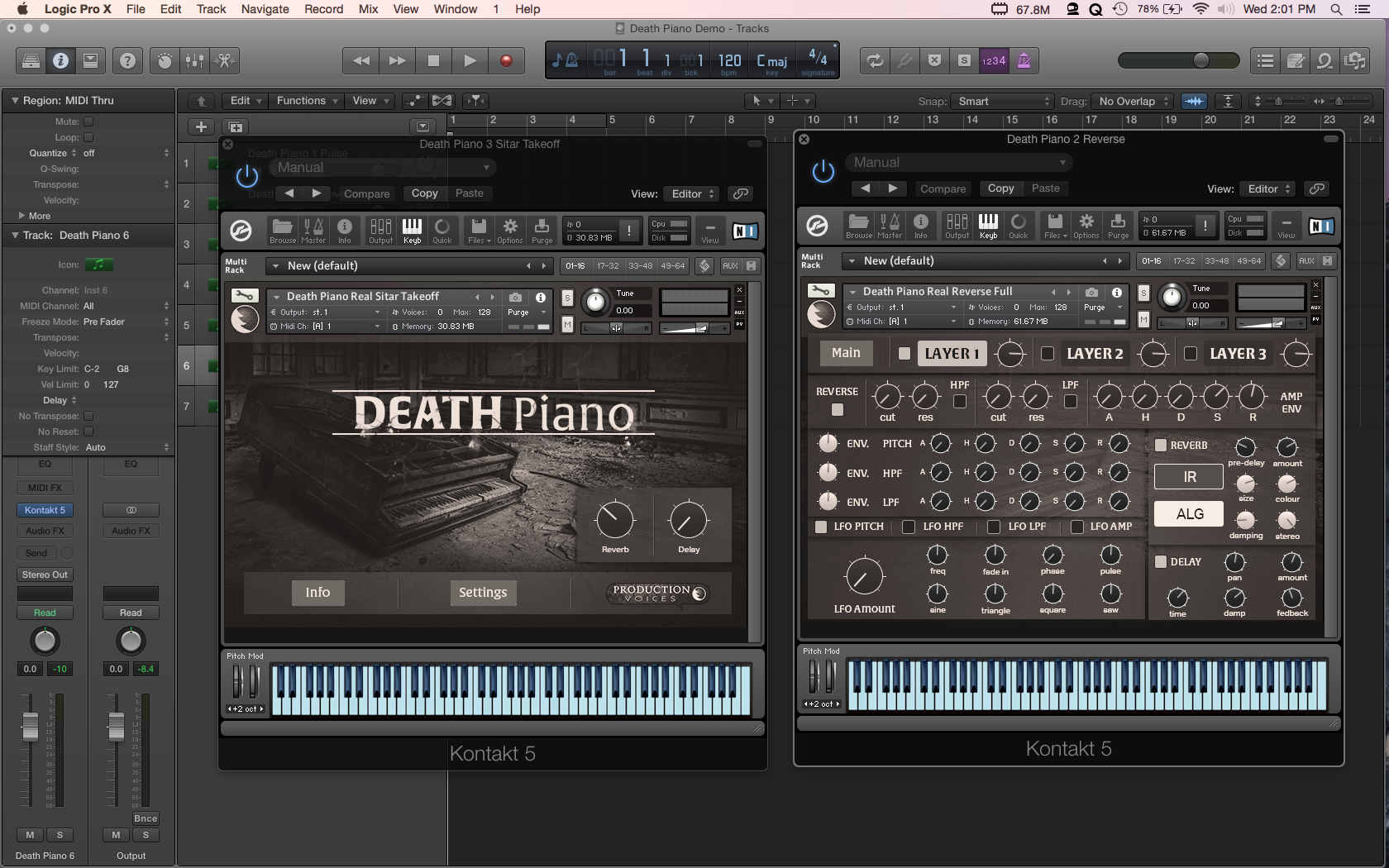
Task: Open Smart Controls dial icon
Action: 165,60
